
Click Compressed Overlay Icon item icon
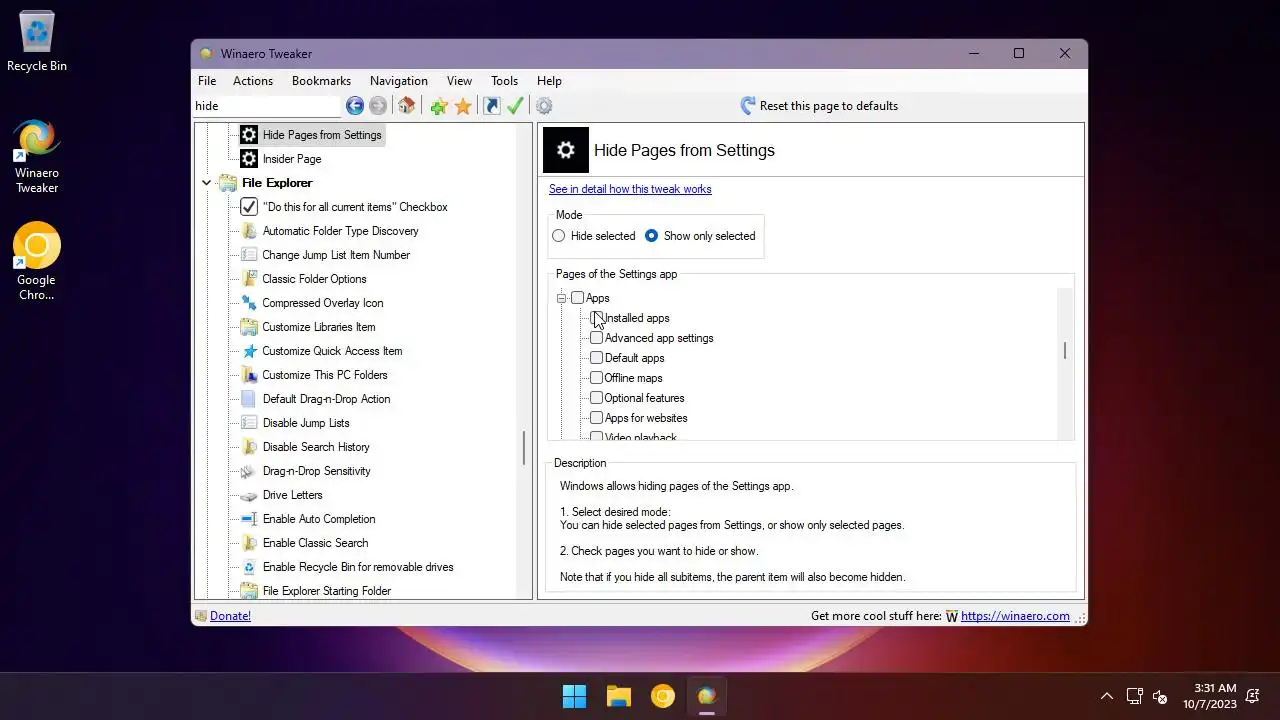click(x=249, y=303)
